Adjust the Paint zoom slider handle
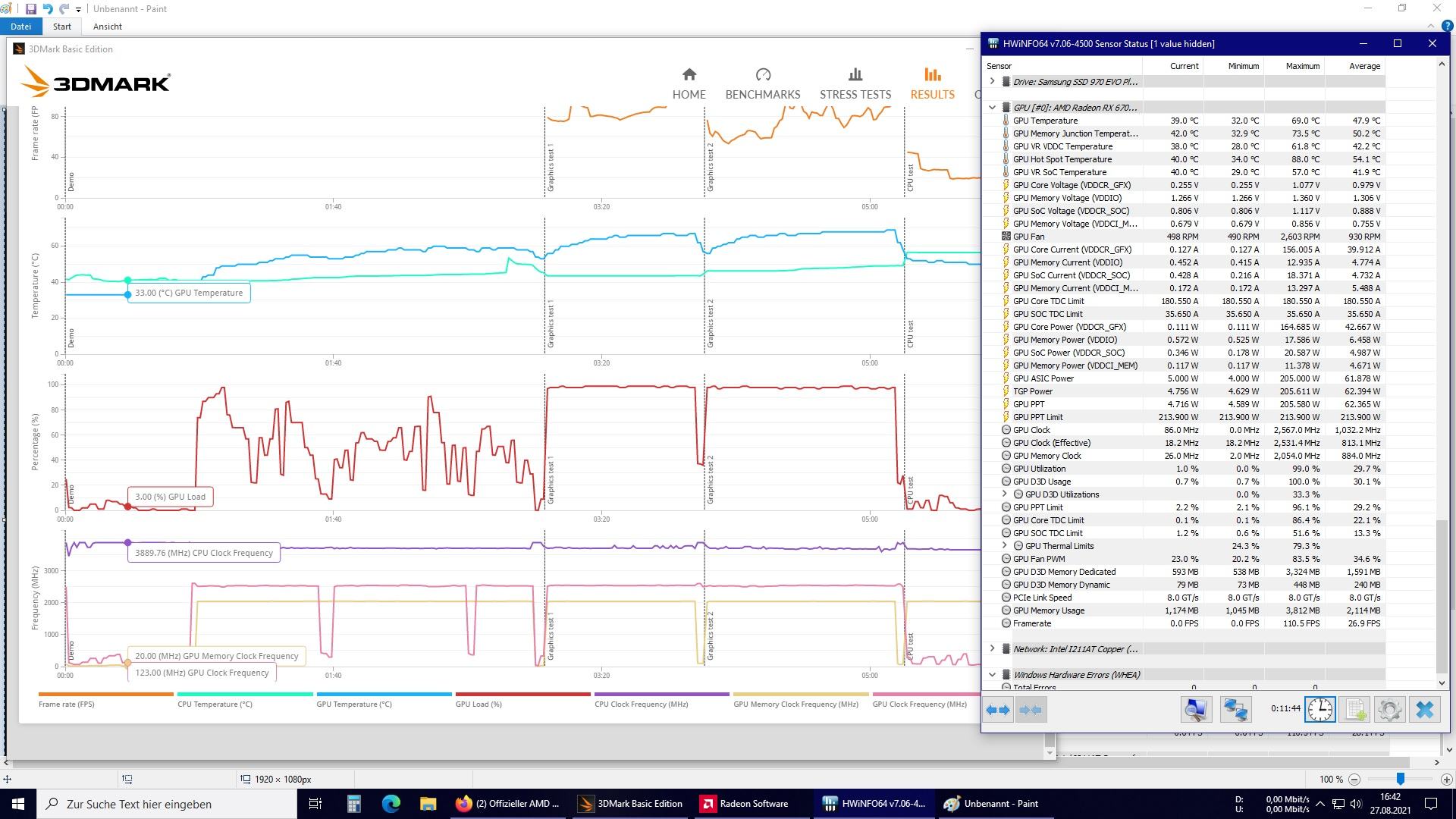Viewport: 1456px width, 819px height. coord(1401,779)
